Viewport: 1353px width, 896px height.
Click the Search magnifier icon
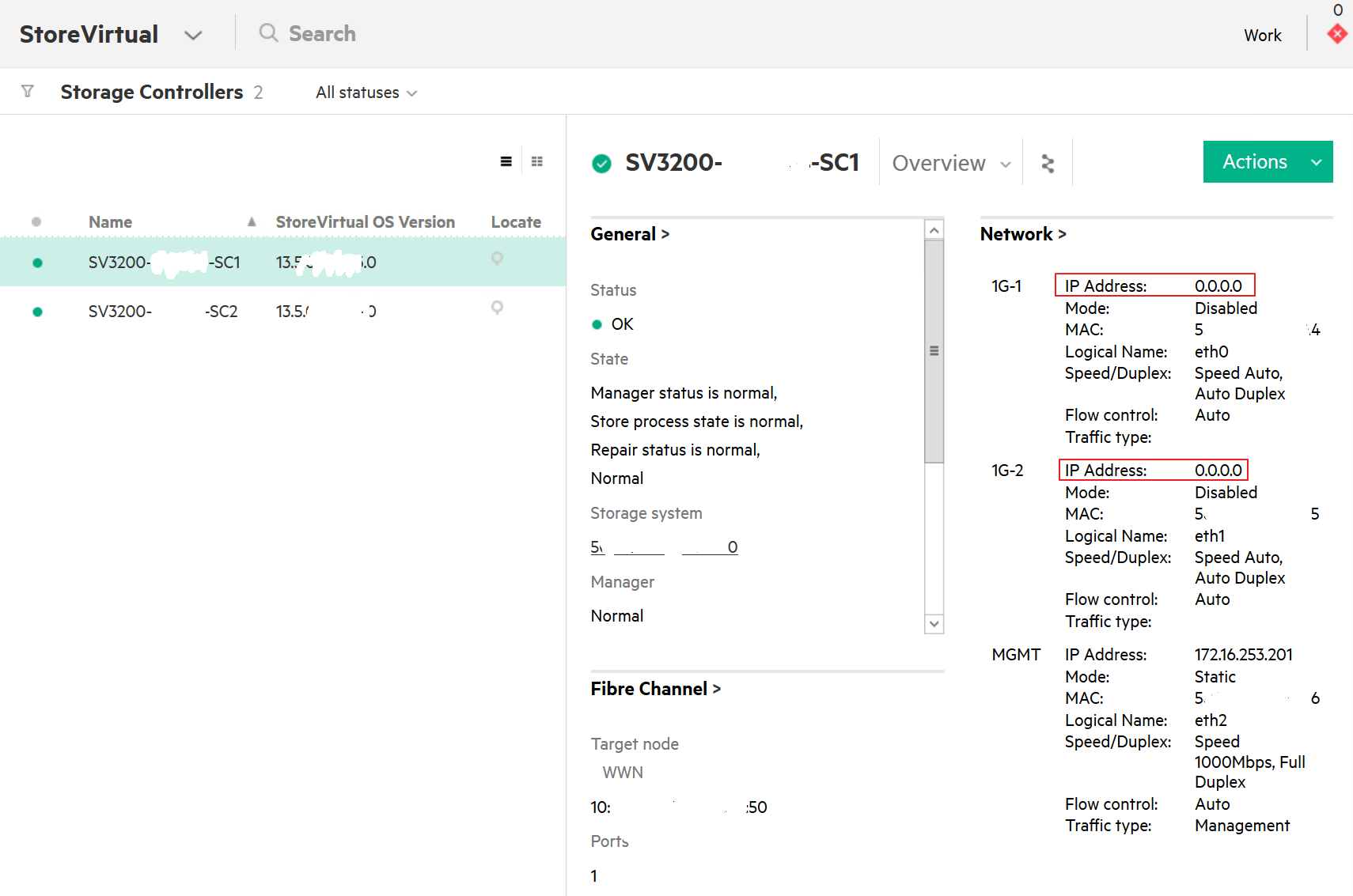269,33
